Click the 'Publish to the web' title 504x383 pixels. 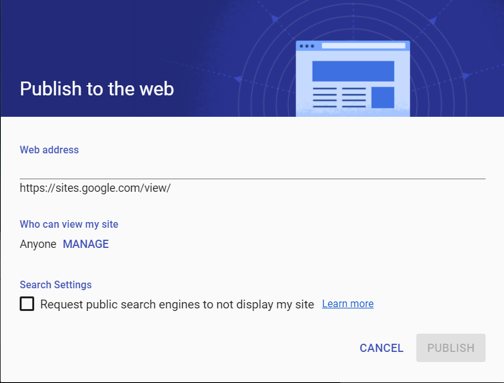tap(97, 89)
